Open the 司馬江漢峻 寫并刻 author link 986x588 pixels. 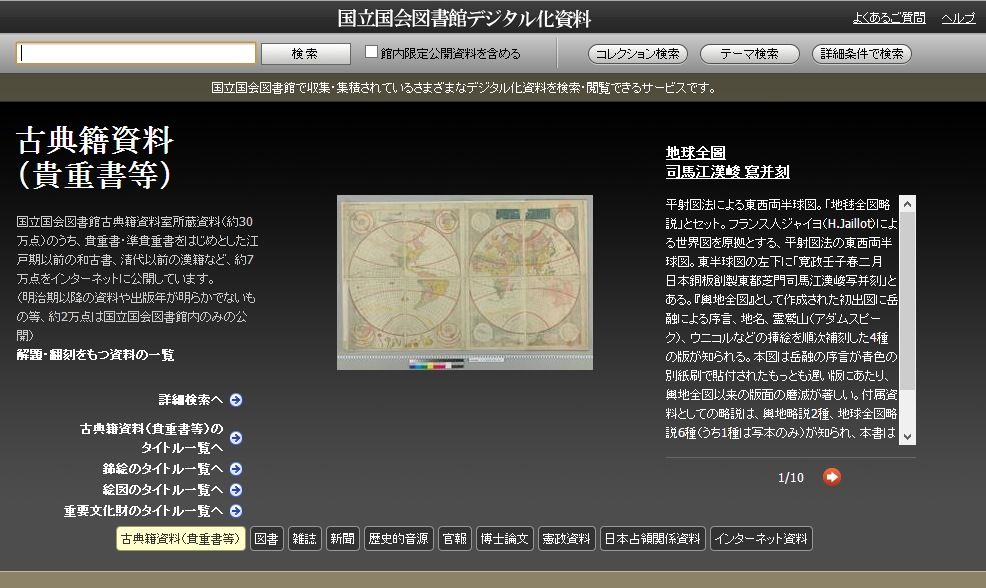[x=728, y=172]
